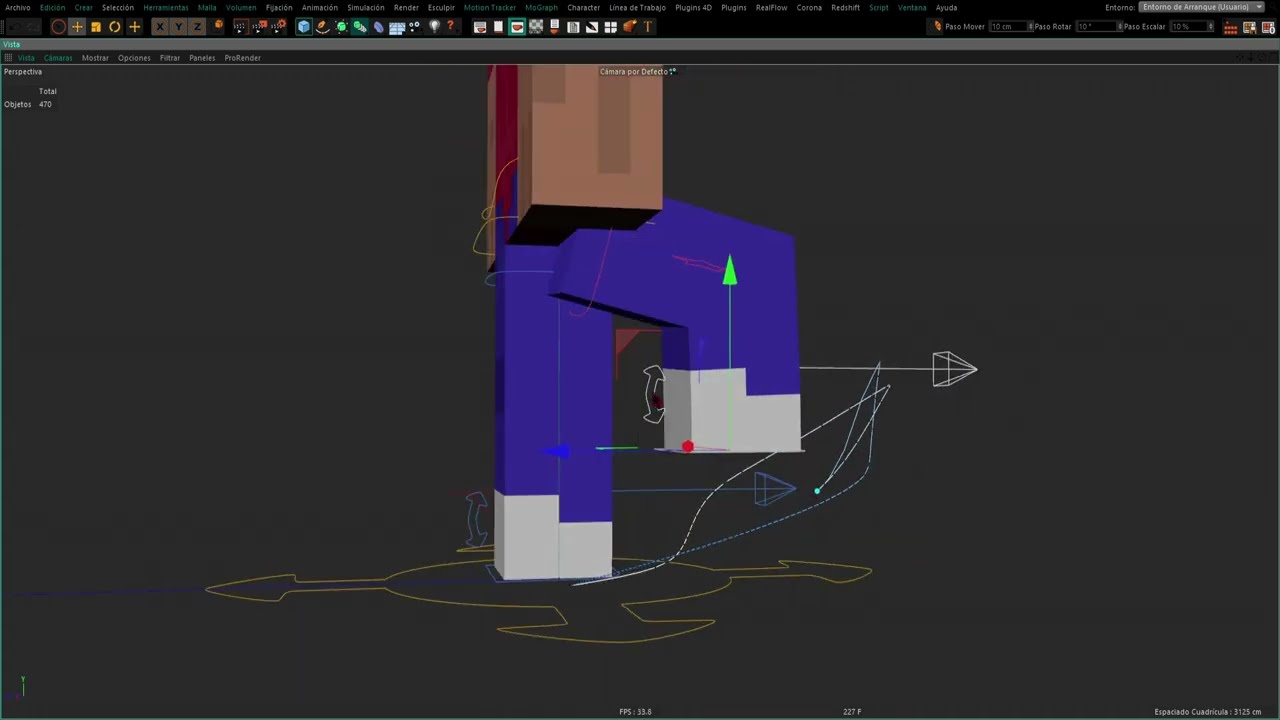Click the highlighted teal-framed toolbar icon

[517, 27]
